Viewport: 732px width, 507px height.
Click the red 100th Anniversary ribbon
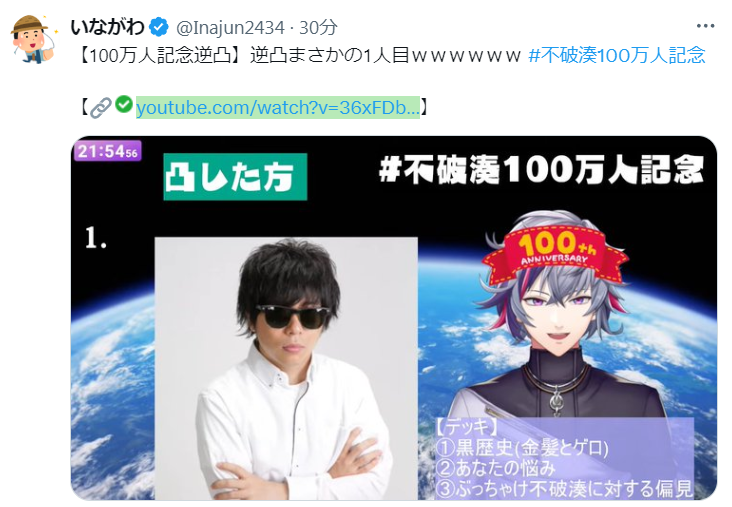(x=555, y=254)
